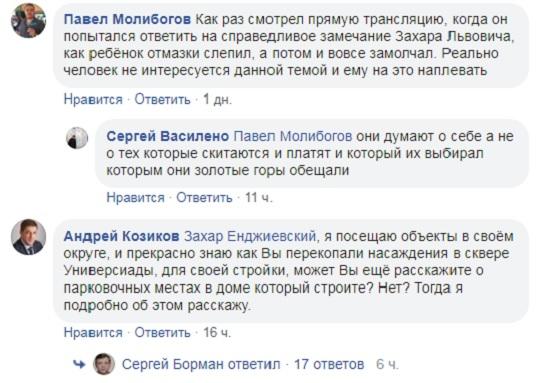Reply to Павел Молибогов's comment via Ответить
The width and height of the screenshot is (540, 383).
point(162,100)
